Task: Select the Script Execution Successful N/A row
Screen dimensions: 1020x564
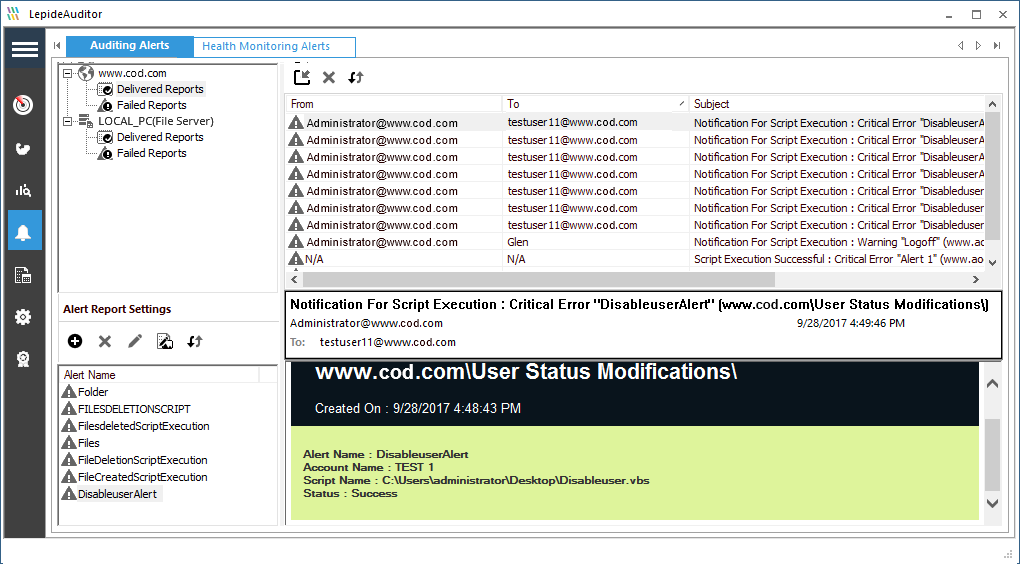Action: point(635,259)
